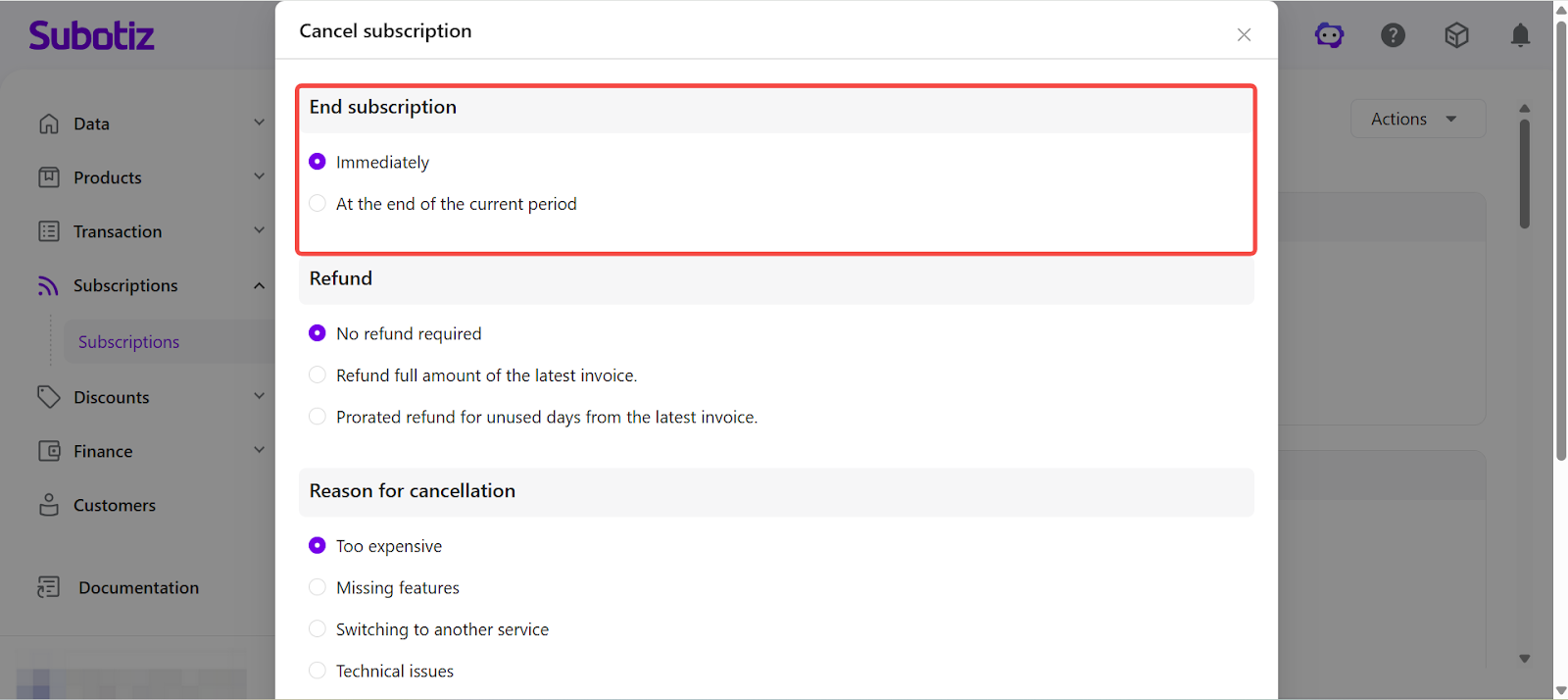Viewport: 1568px width, 700px height.
Task: Go to the Subscriptions sub-item link
Action: point(129,342)
